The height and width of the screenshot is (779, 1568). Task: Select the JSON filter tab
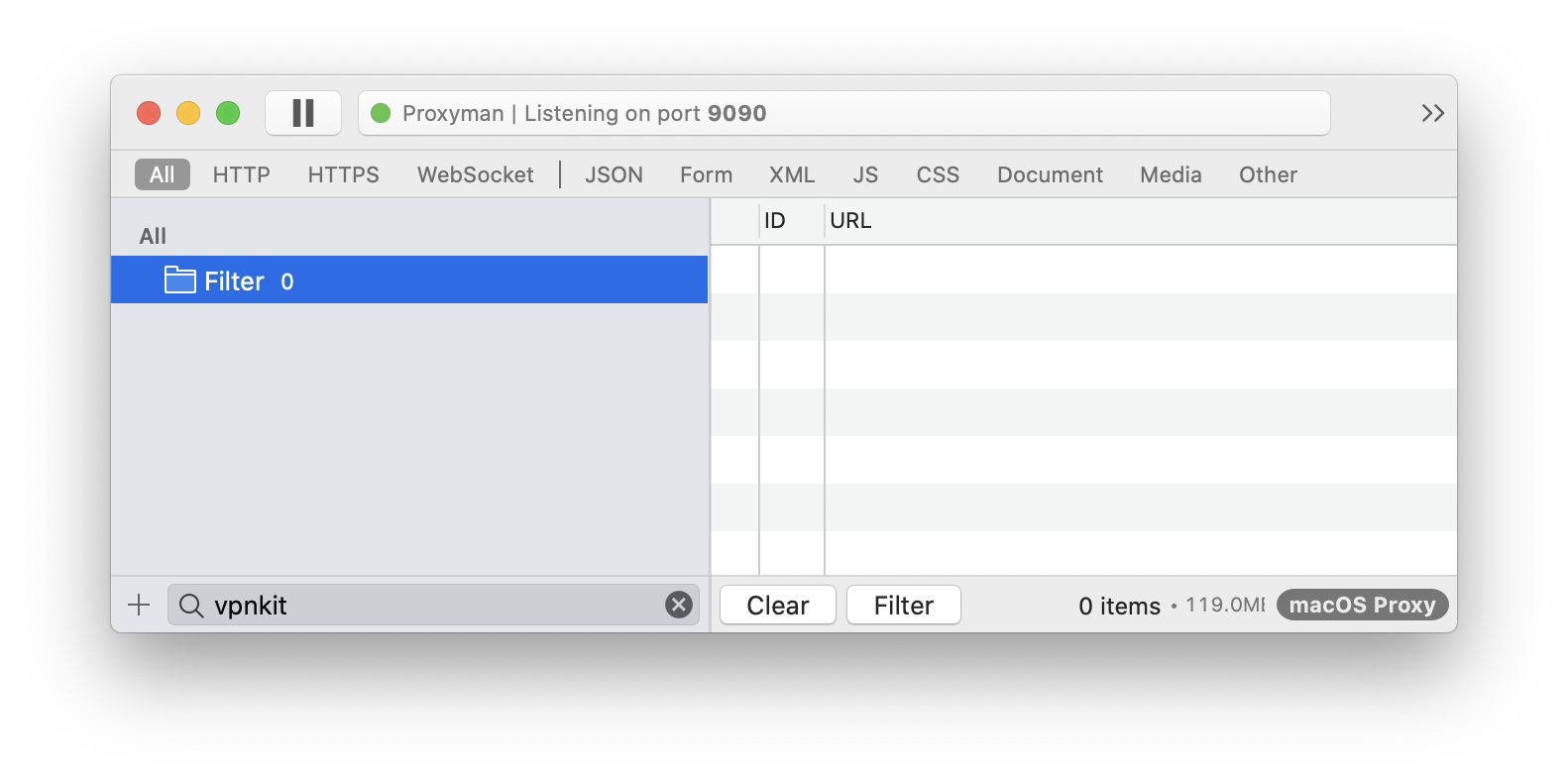coord(613,174)
